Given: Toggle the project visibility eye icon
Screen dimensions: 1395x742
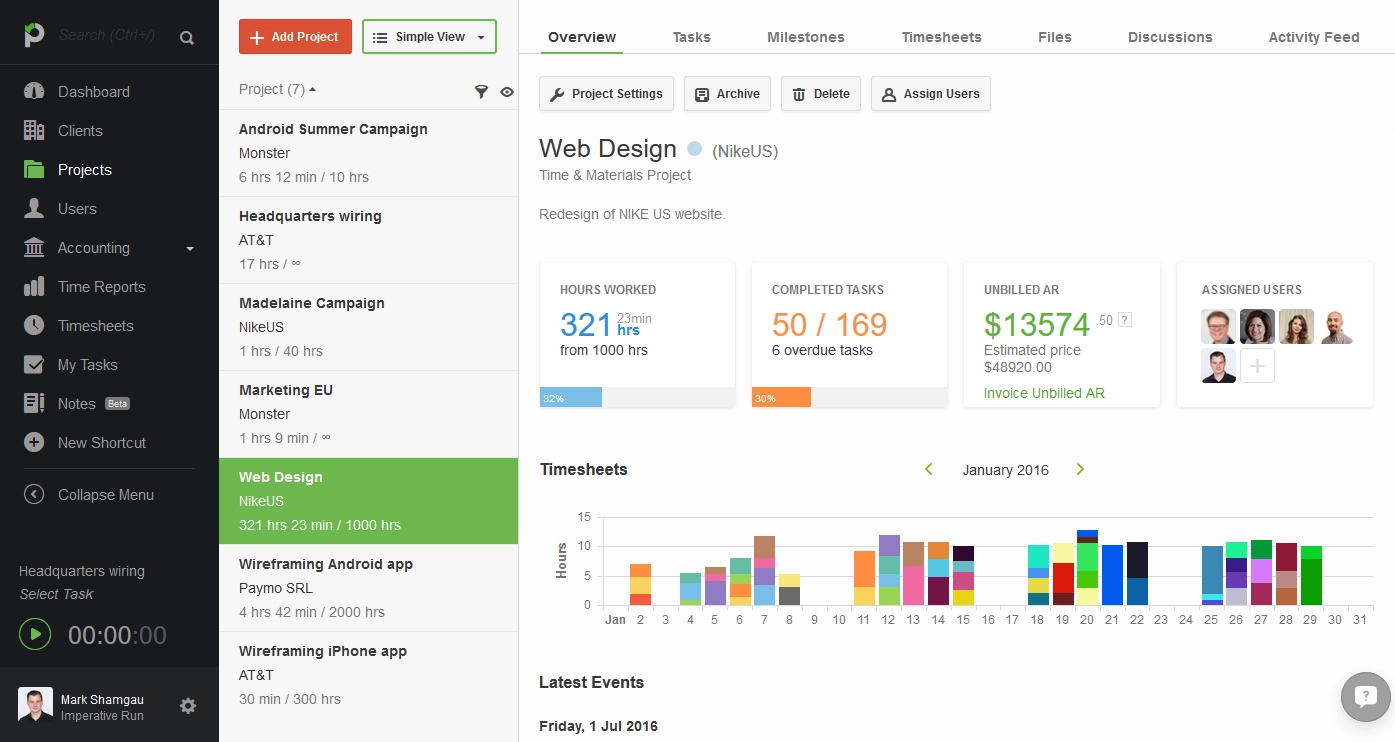Looking at the screenshot, I should click(x=507, y=91).
